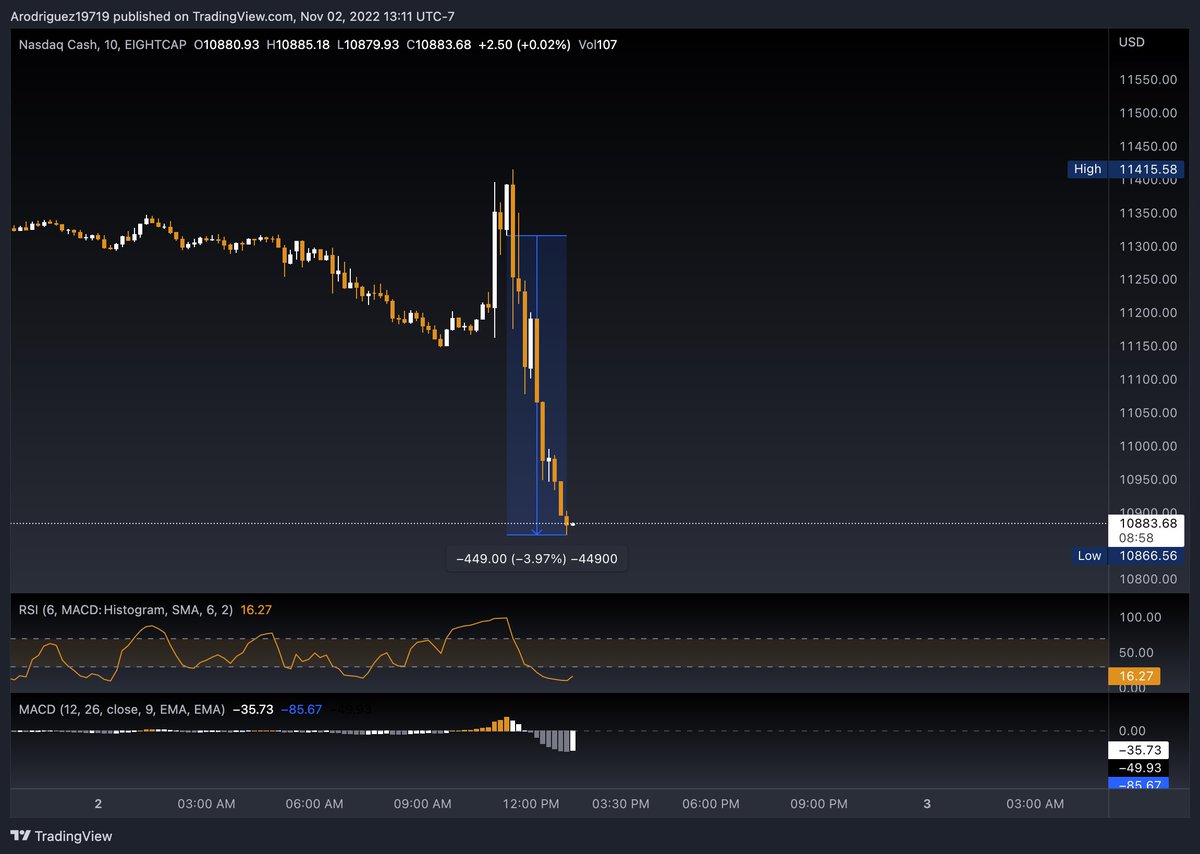Click the blue price range measurement arrow
The height and width of the screenshot is (854, 1200).
pyautogui.click(x=538, y=385)
